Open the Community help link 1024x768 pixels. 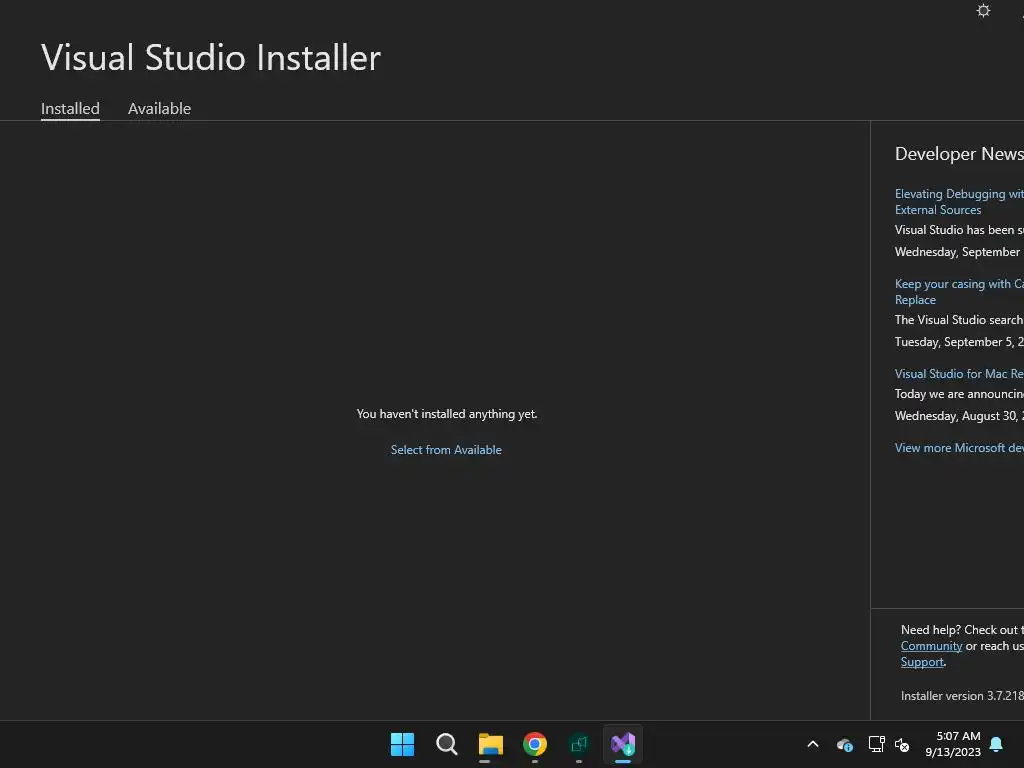[x=931, y=646]
